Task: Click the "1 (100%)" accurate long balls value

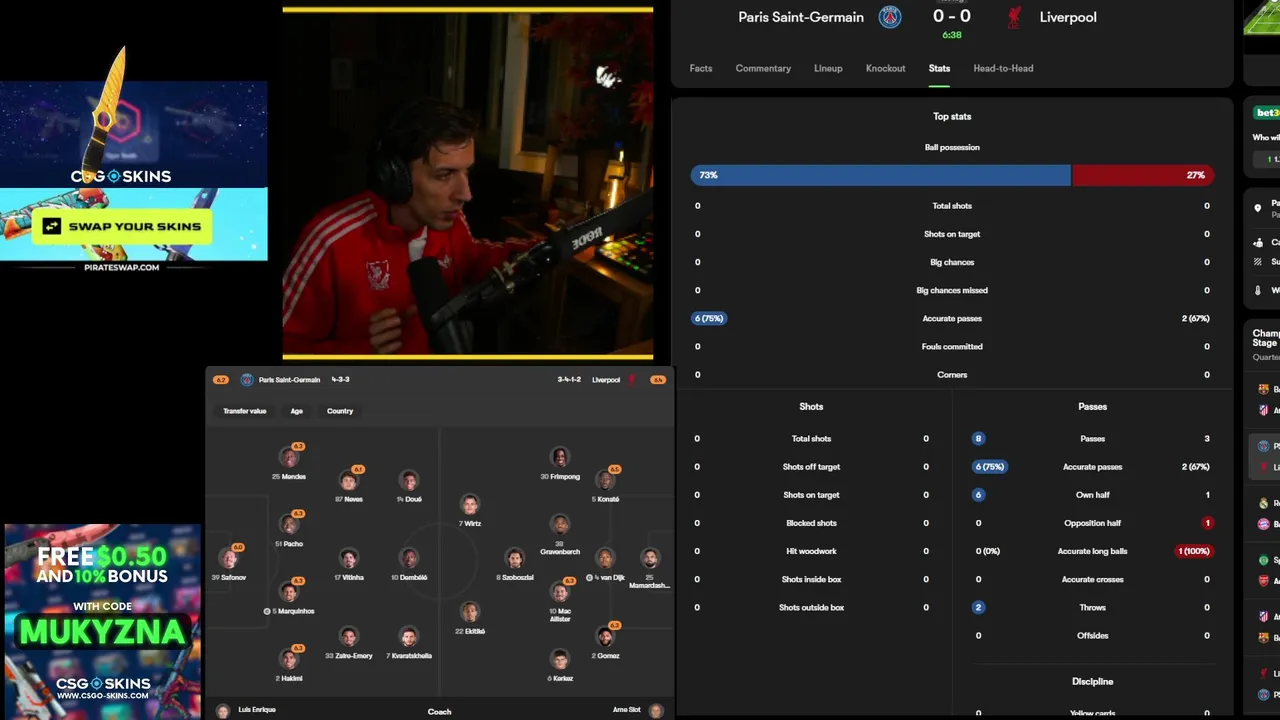Action: (1193, 551)
